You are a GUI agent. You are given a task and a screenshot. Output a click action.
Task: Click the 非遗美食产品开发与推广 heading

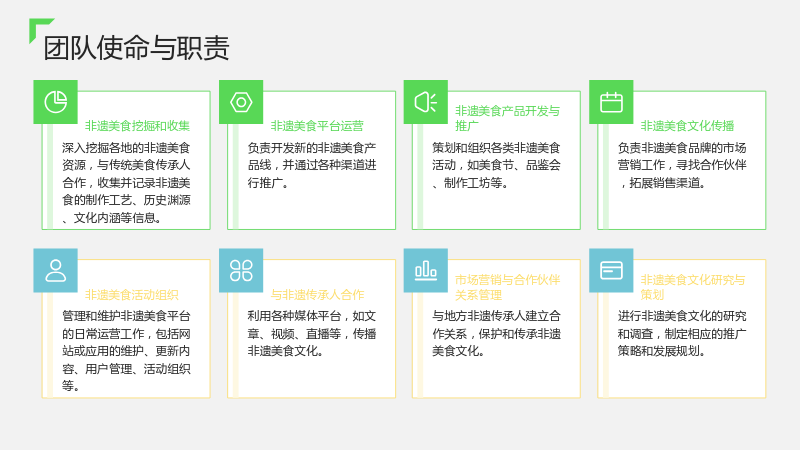[x=507, y=118]
